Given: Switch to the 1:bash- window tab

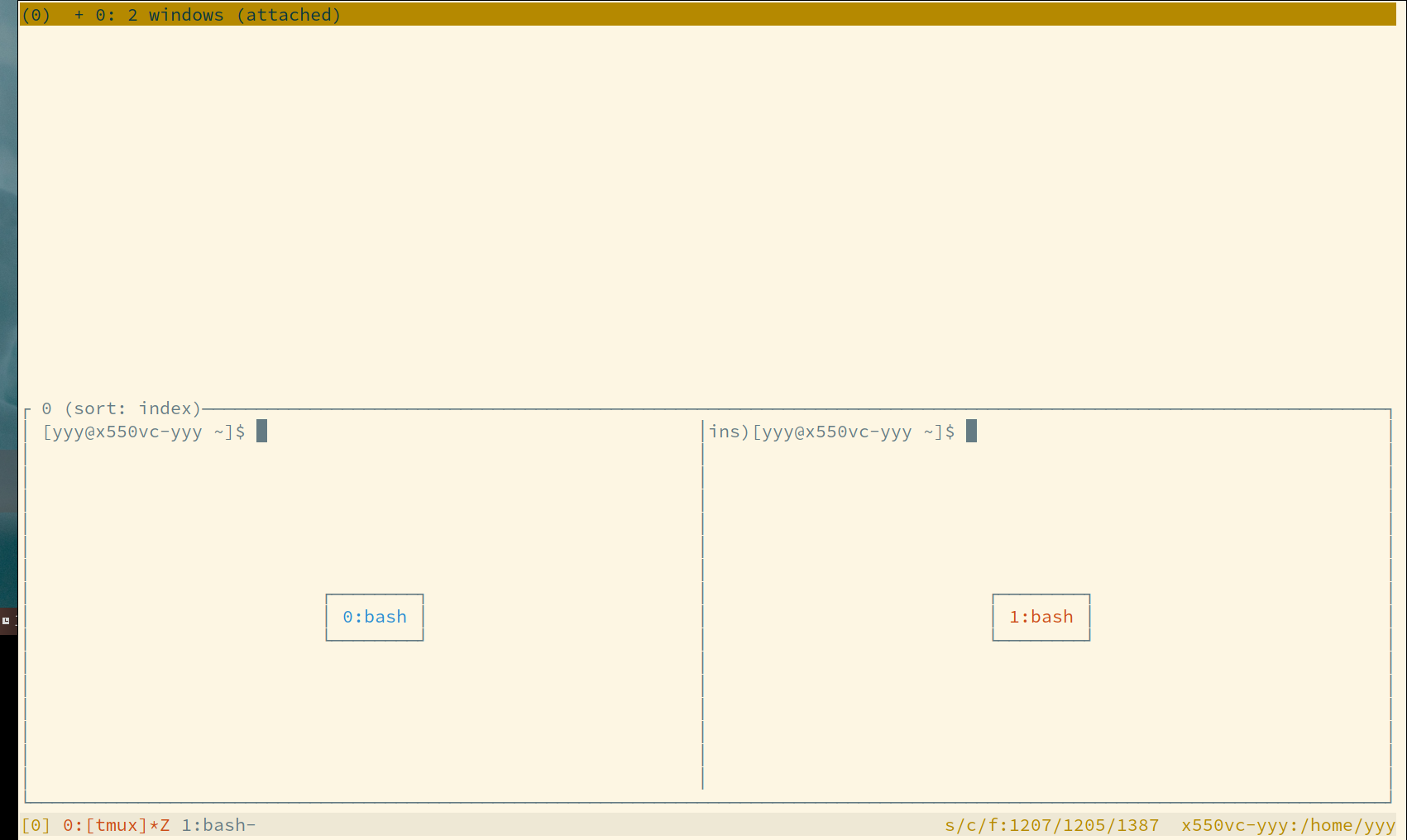Looking at the screenshot, I should (x=218, y=824).
